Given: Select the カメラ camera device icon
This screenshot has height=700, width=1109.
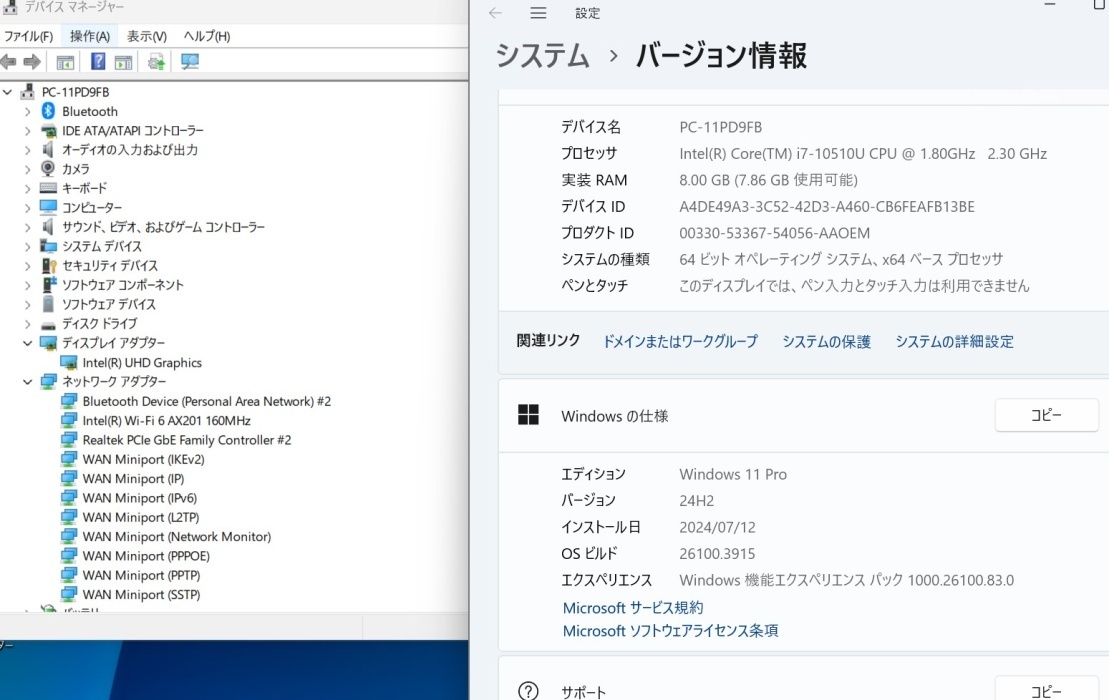Looking at the screenshot, I should point(48,169).
